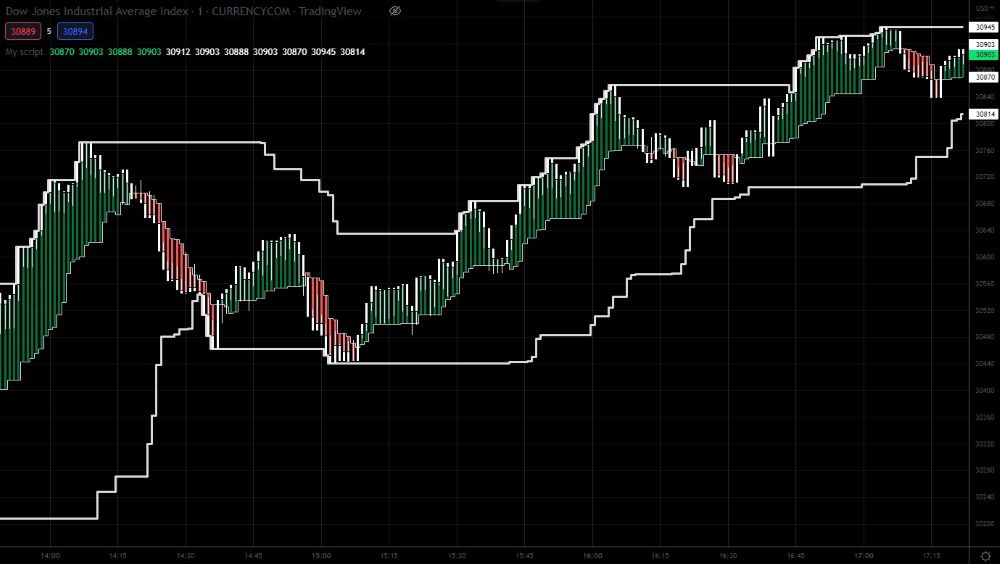Click the 30814 price label on the scale
1000x564 pixels.
coord(985,114)
